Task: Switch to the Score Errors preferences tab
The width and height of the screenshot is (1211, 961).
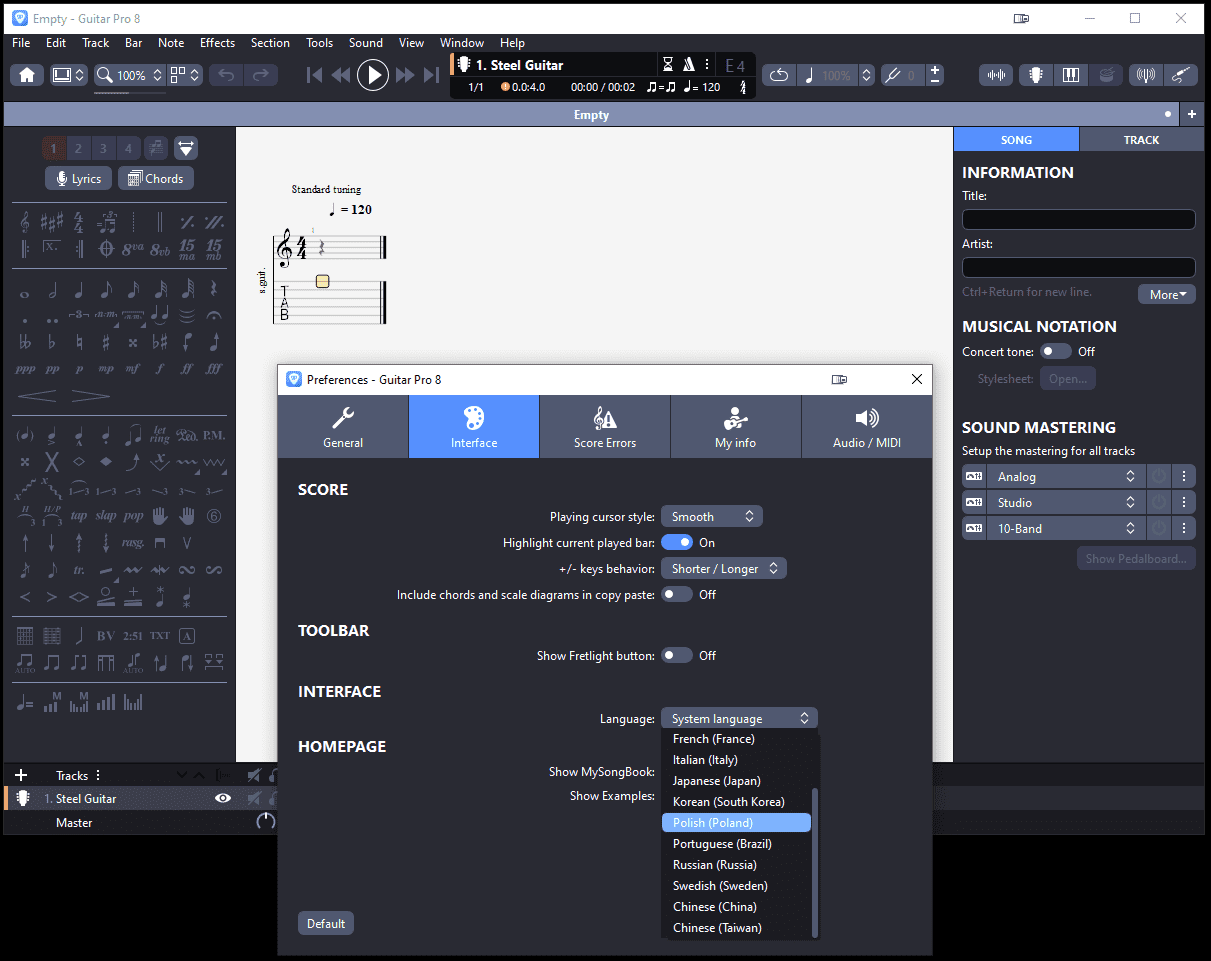Action: click(605, 427)
